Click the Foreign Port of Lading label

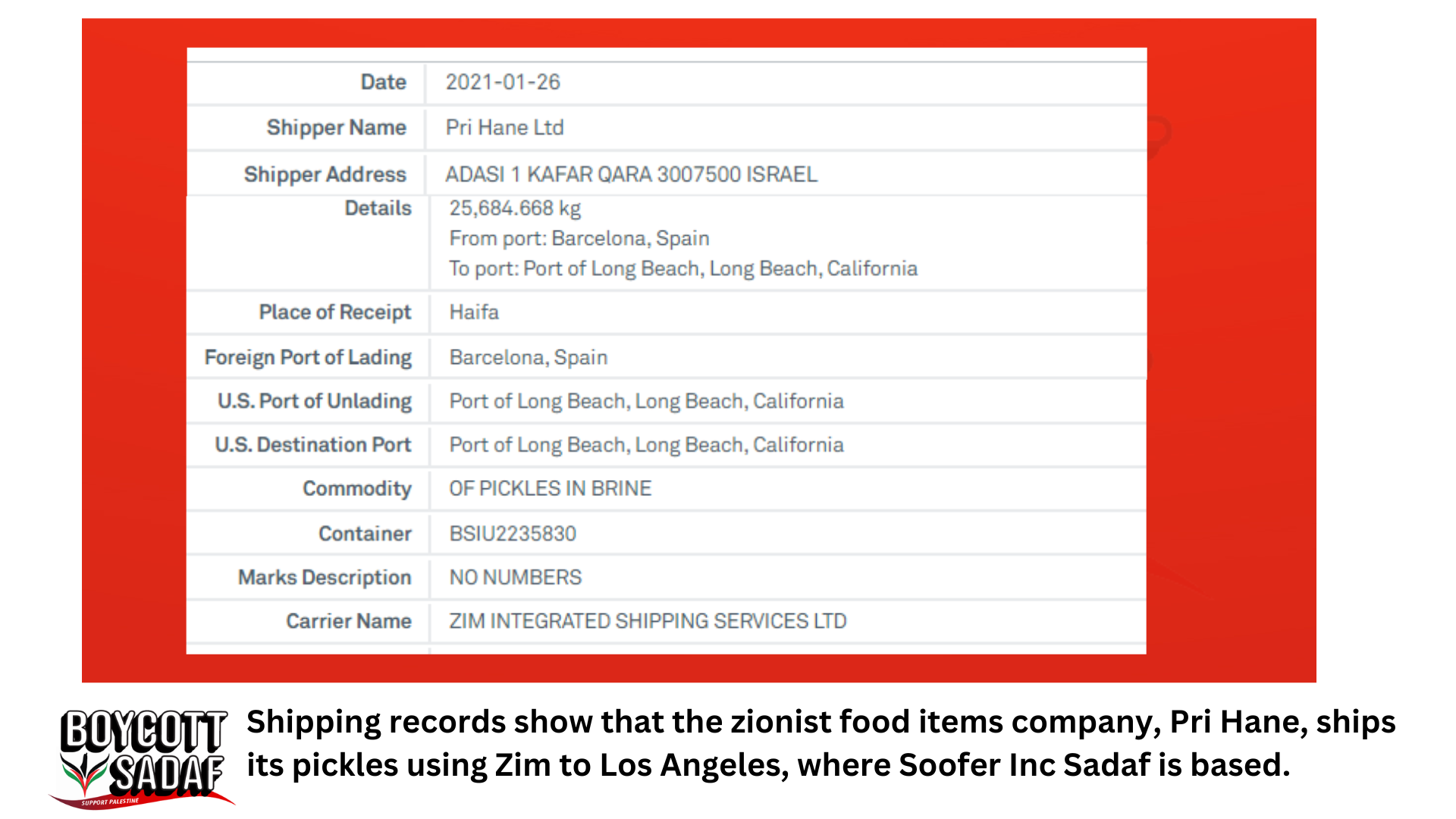[x=308, y=357]
